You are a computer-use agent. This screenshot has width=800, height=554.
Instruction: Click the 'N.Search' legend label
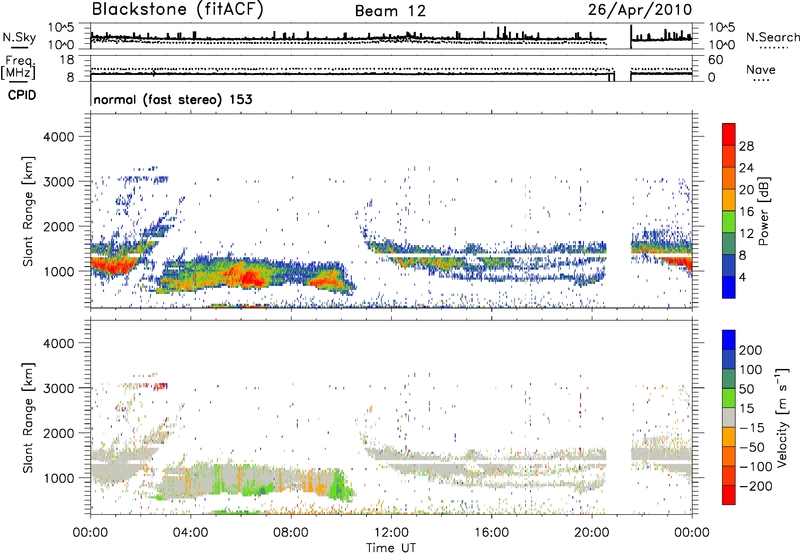click(x=773, y=37)
